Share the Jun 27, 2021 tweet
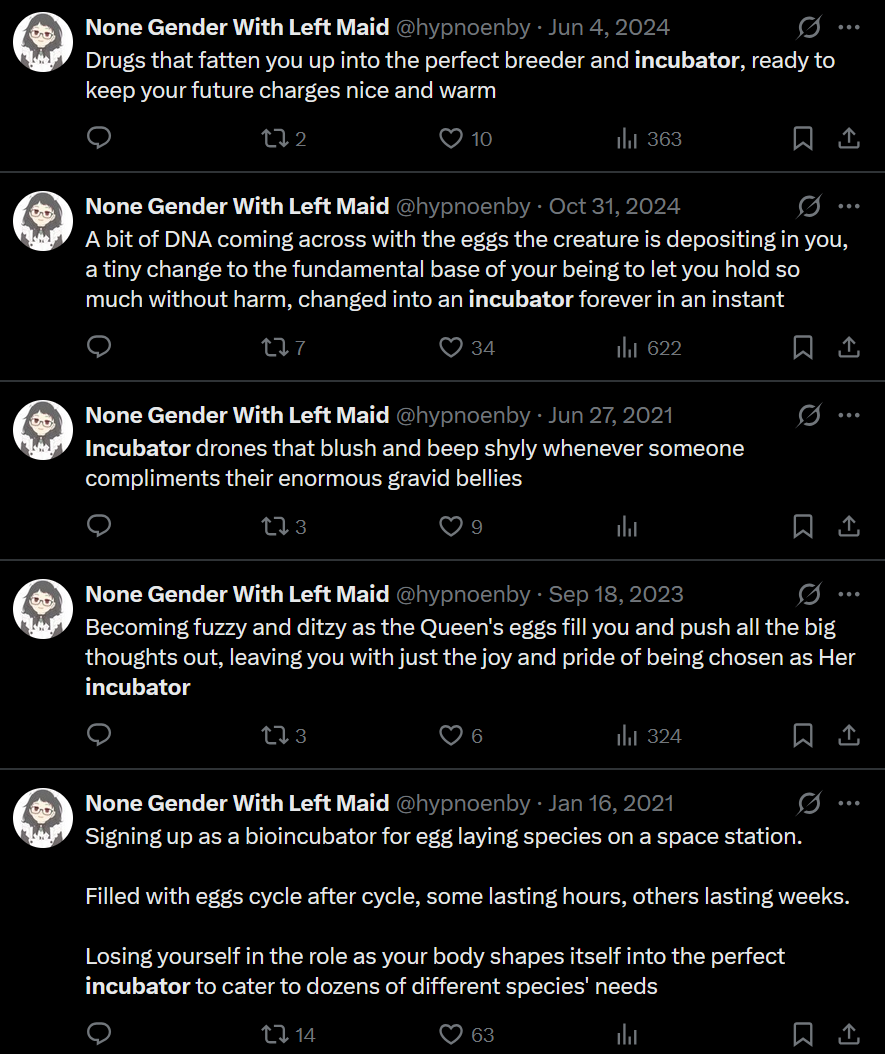This screenshot has width=885, height=1054. coord(849,527)
